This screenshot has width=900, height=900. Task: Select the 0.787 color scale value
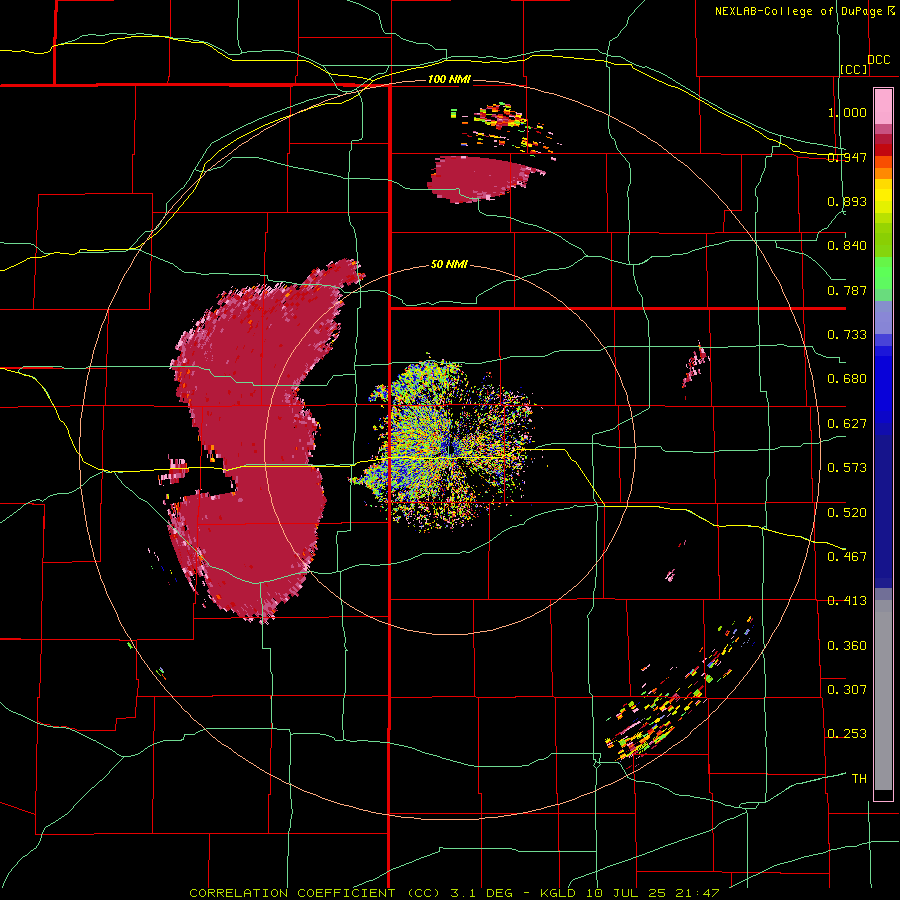pyautogui.click(x=847, y=290)
